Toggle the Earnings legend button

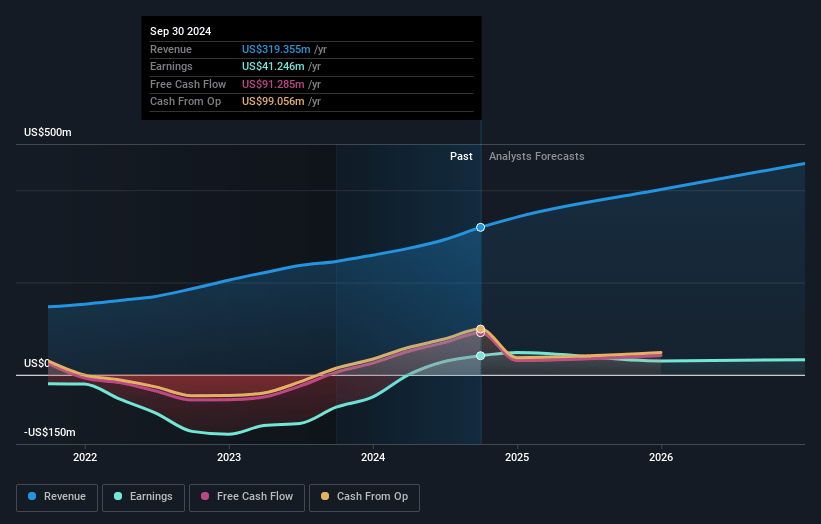click(x=143, y=497)
